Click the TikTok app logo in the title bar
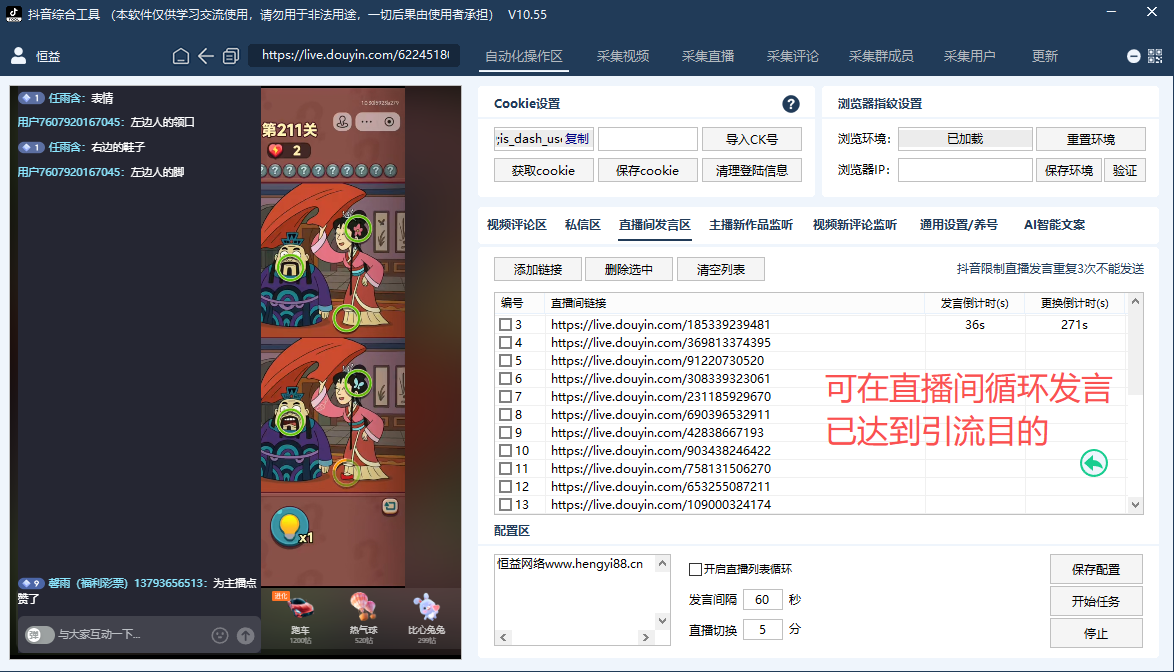Image resolution: width=1174 pixels, height=672 pixels. [x=14, y=14]
